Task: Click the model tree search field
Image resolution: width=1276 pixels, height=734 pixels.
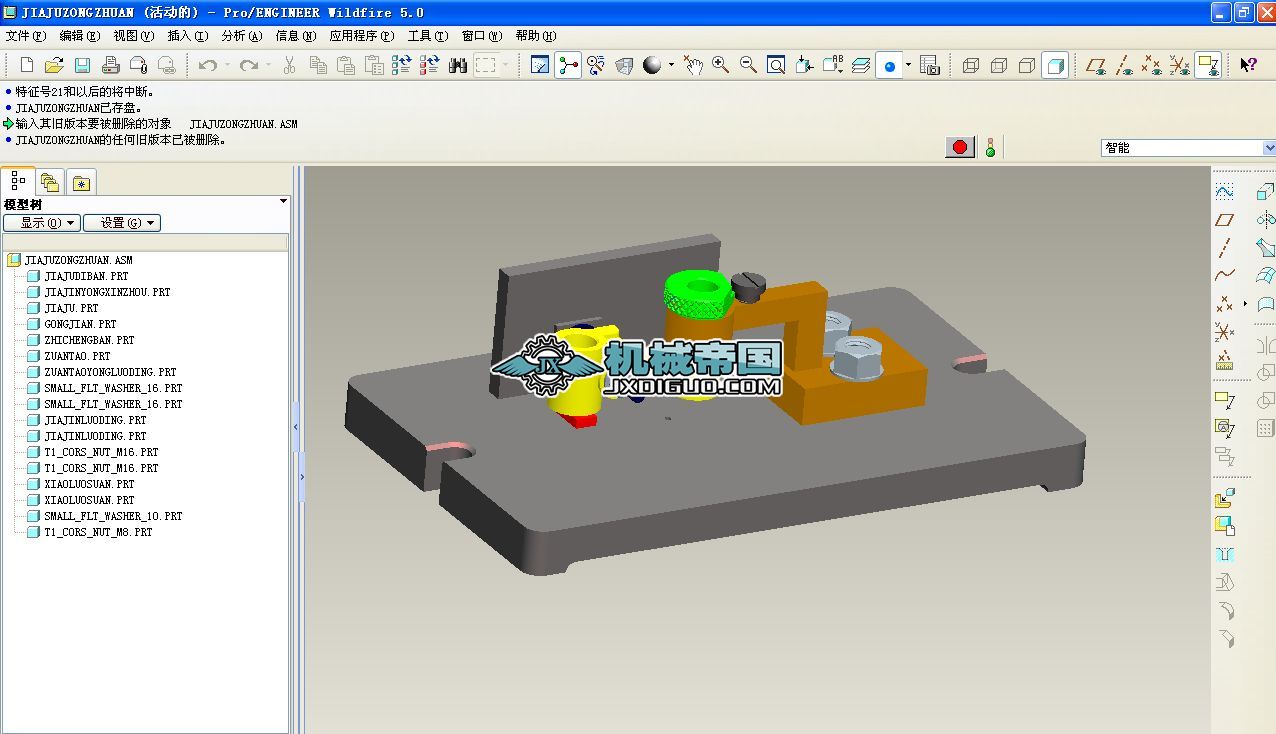Action: [x=145, y=242]
